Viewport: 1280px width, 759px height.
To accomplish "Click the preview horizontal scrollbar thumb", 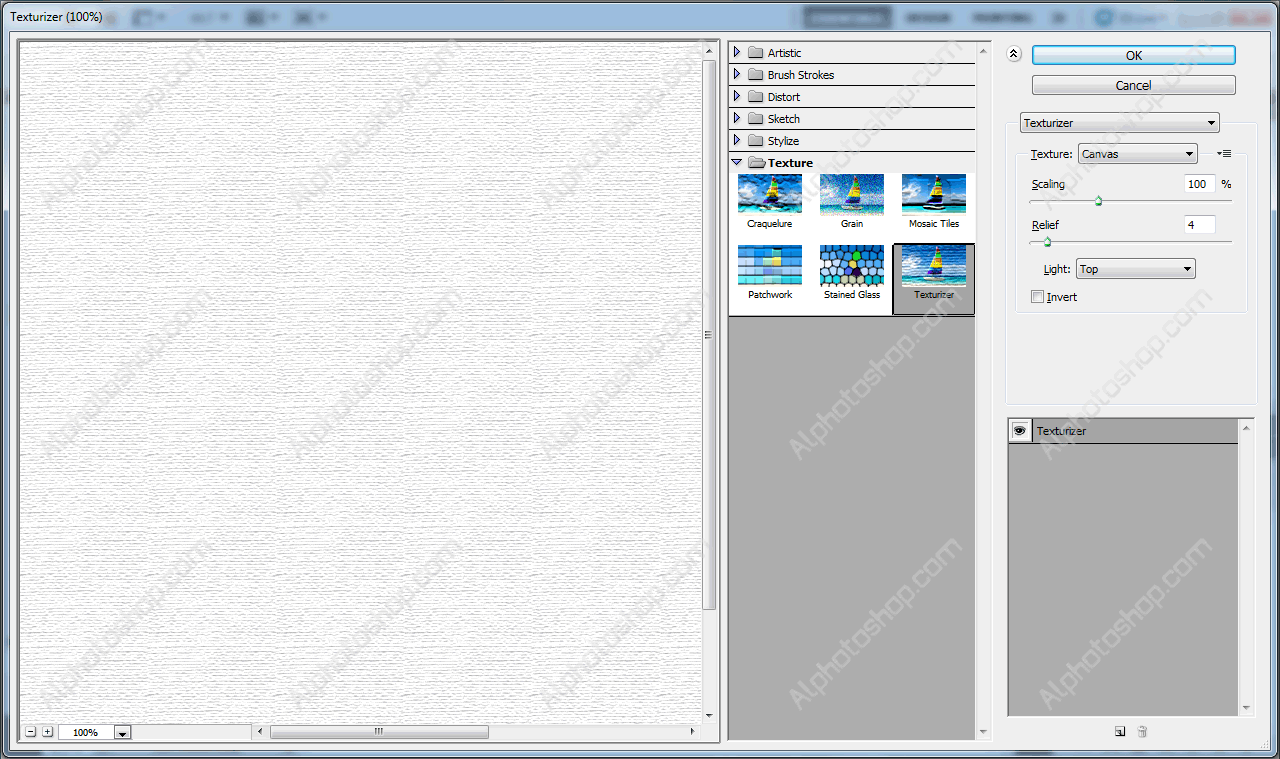I will tap(379, 732).
